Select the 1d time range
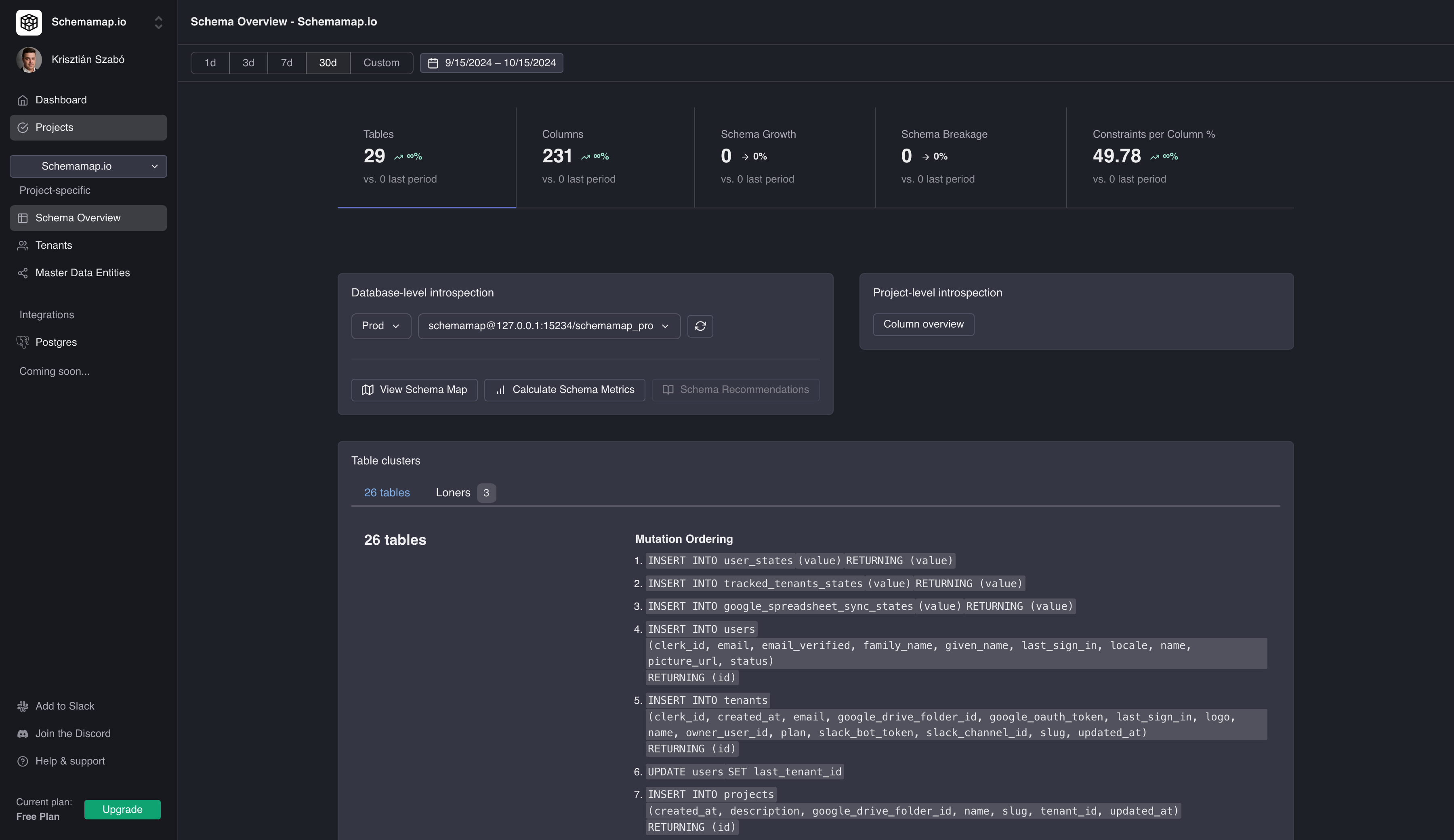The width and height of the screenshot is (1454, 840). point(210,63)
